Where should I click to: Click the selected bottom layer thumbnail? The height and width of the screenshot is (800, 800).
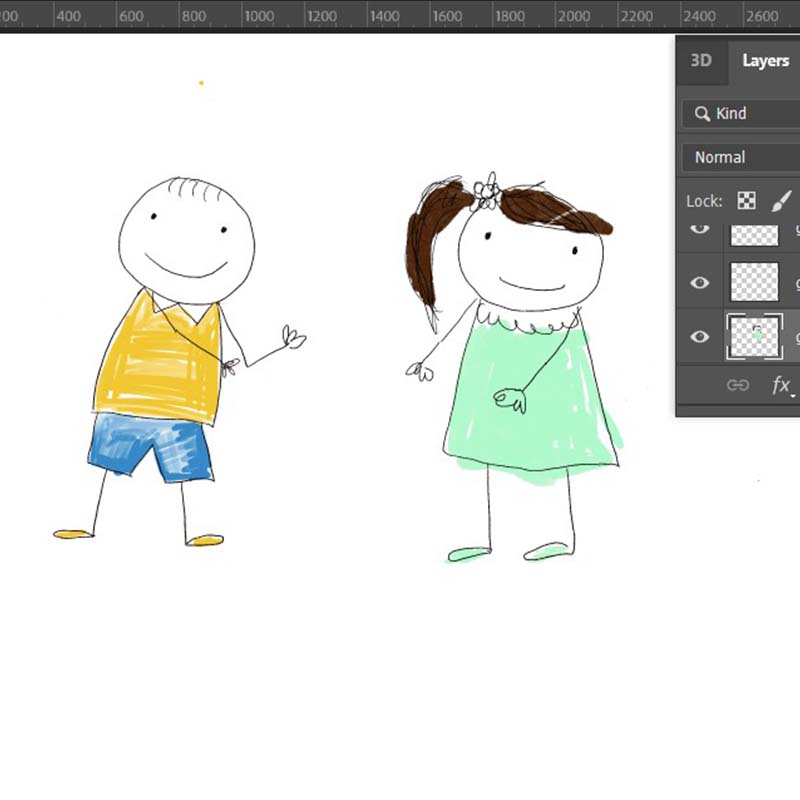(754, 337)
